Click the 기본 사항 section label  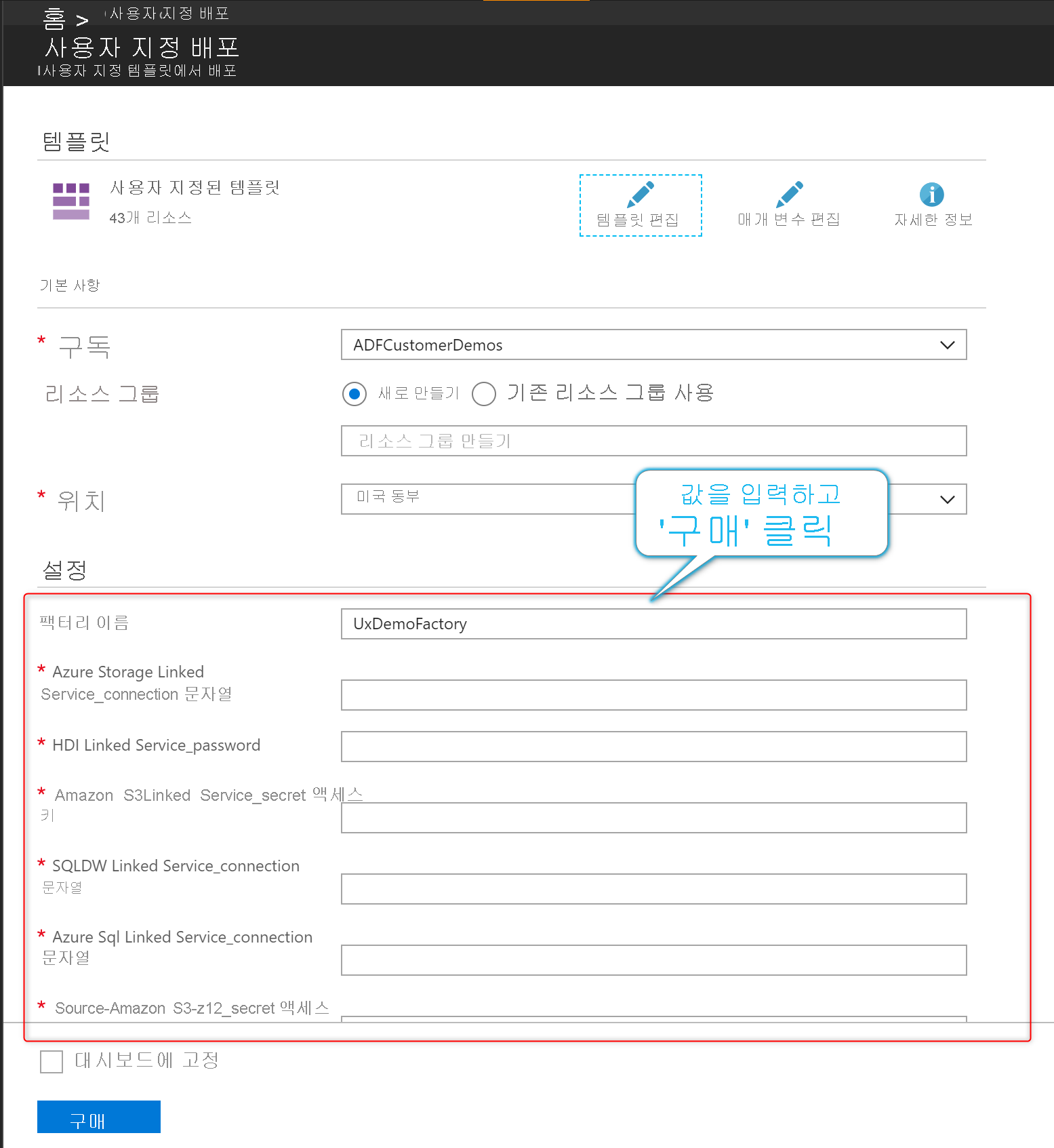(70, 285)
